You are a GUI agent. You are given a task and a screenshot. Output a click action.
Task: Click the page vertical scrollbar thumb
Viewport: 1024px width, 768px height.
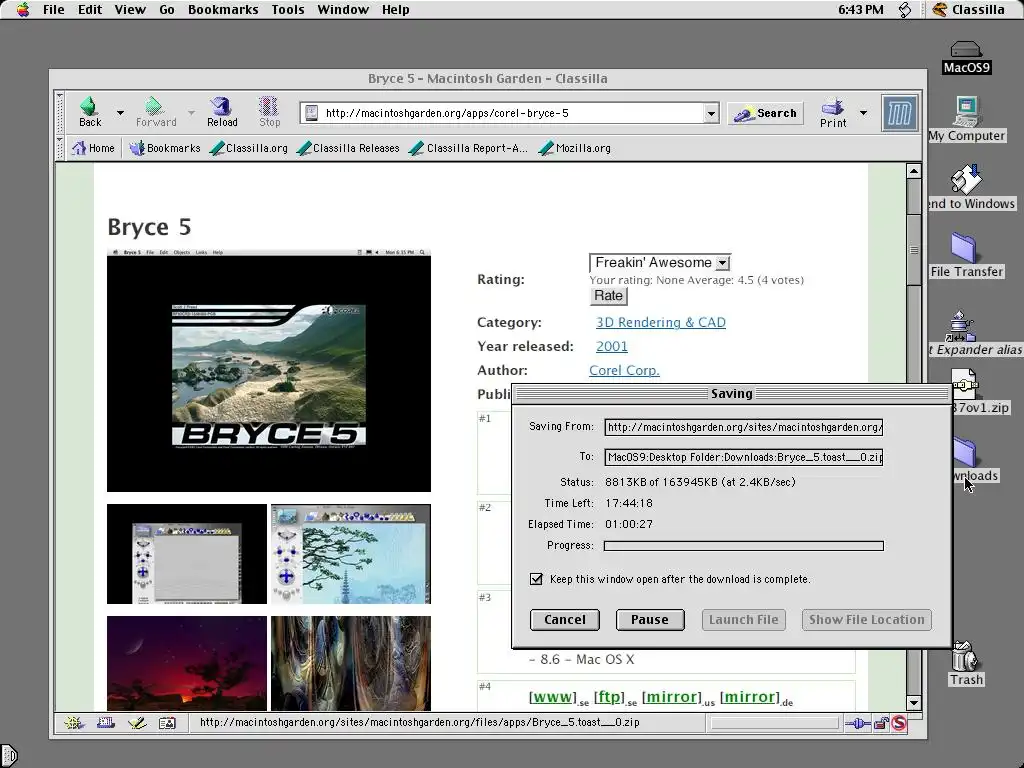[914, 249]
